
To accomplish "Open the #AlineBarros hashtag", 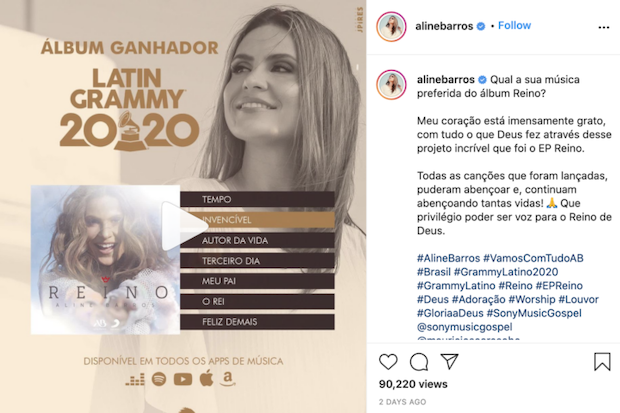I will 448,258.
